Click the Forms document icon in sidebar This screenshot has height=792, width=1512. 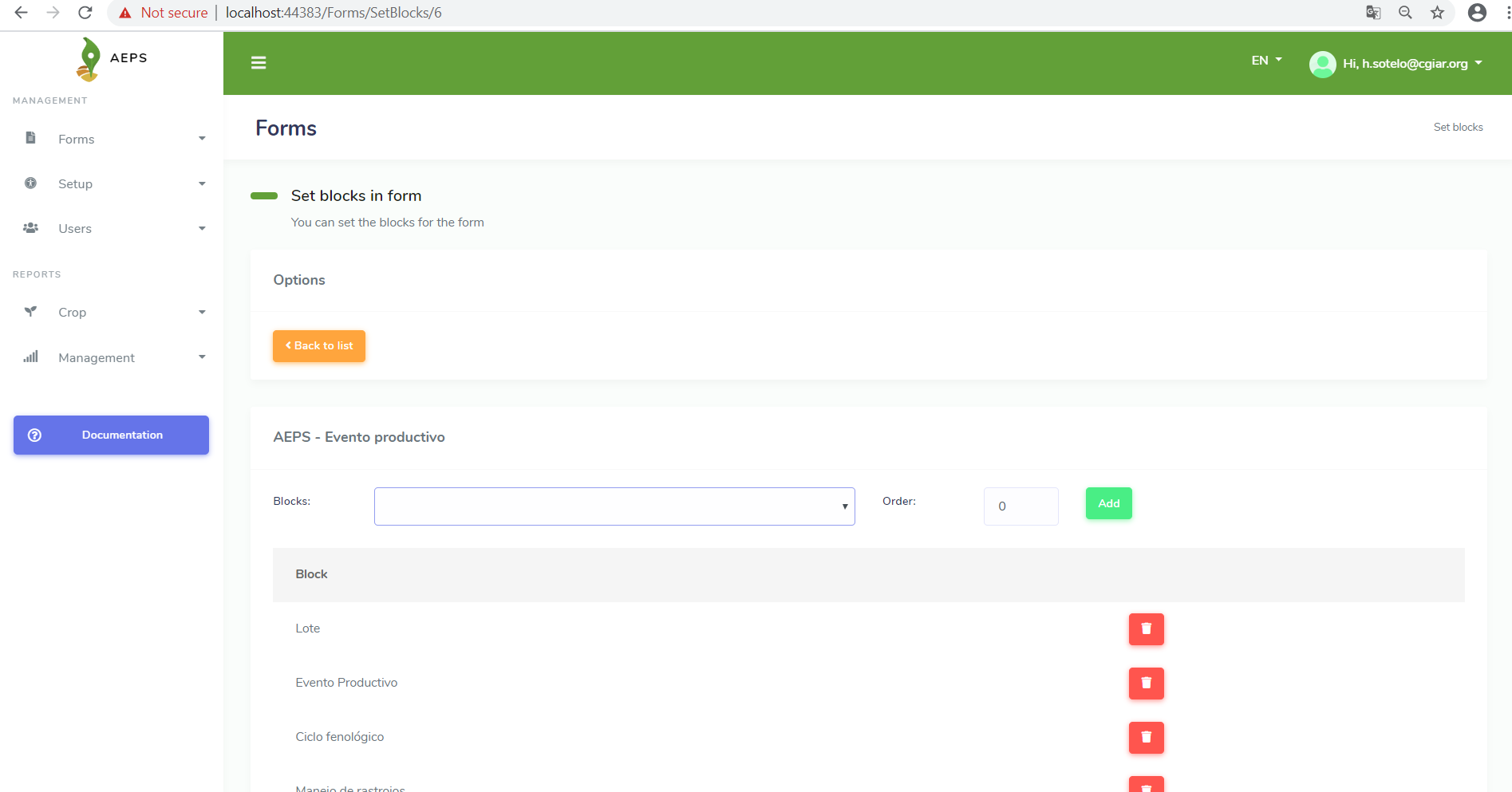pyautogui.click(x=30, y=138)
